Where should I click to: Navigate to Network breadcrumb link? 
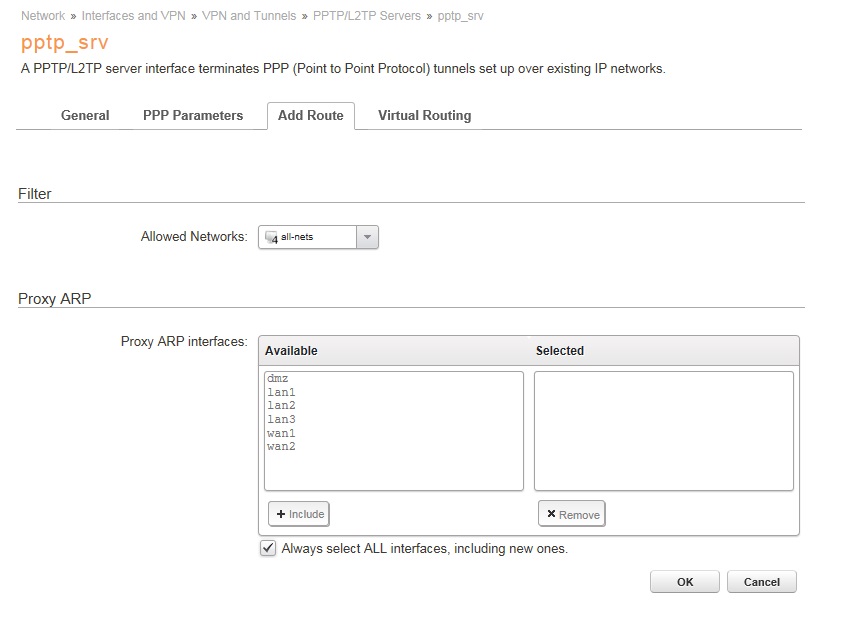click(x=43, y=16)
